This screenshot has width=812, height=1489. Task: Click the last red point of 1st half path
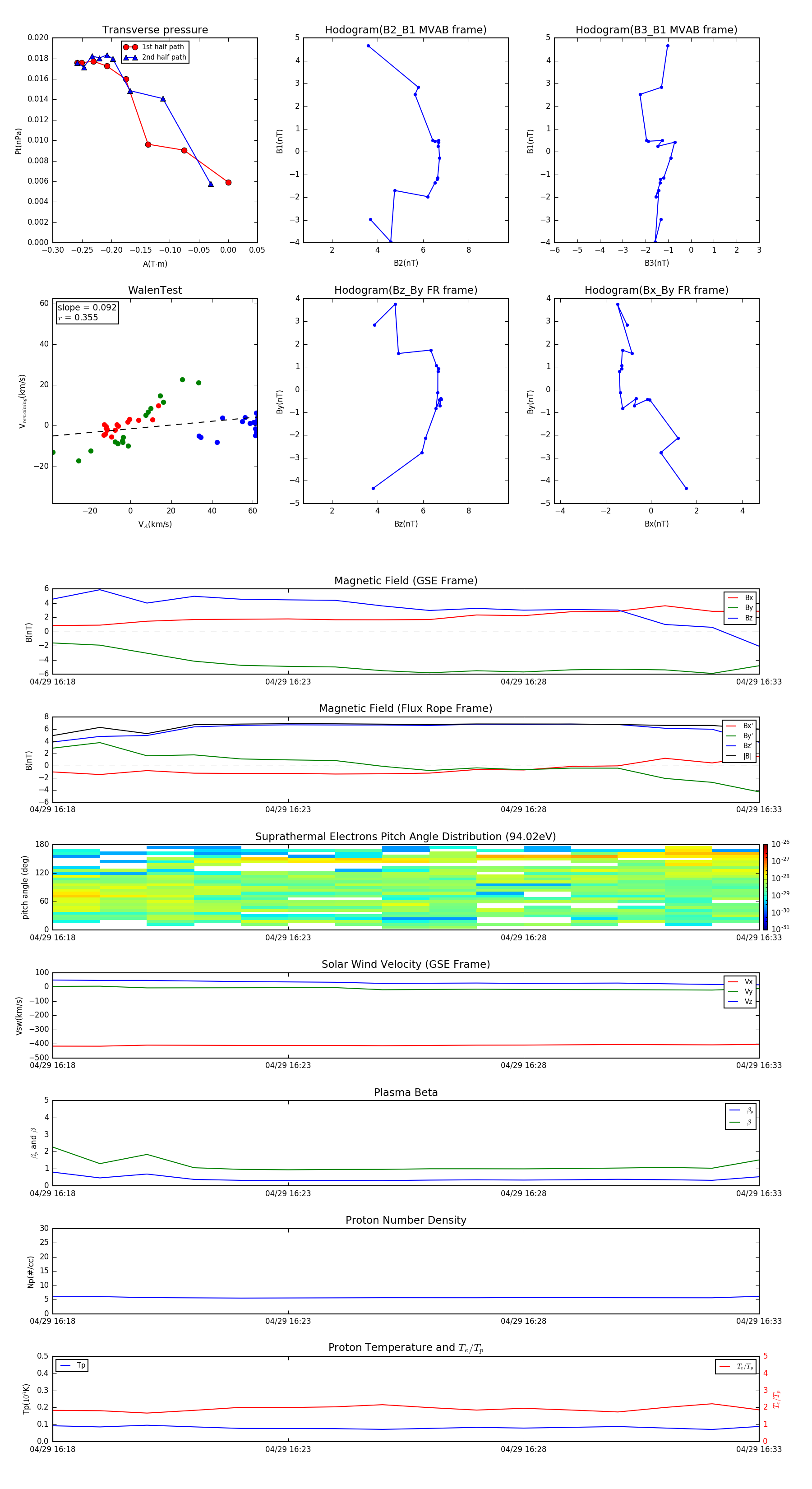(228, 183)
